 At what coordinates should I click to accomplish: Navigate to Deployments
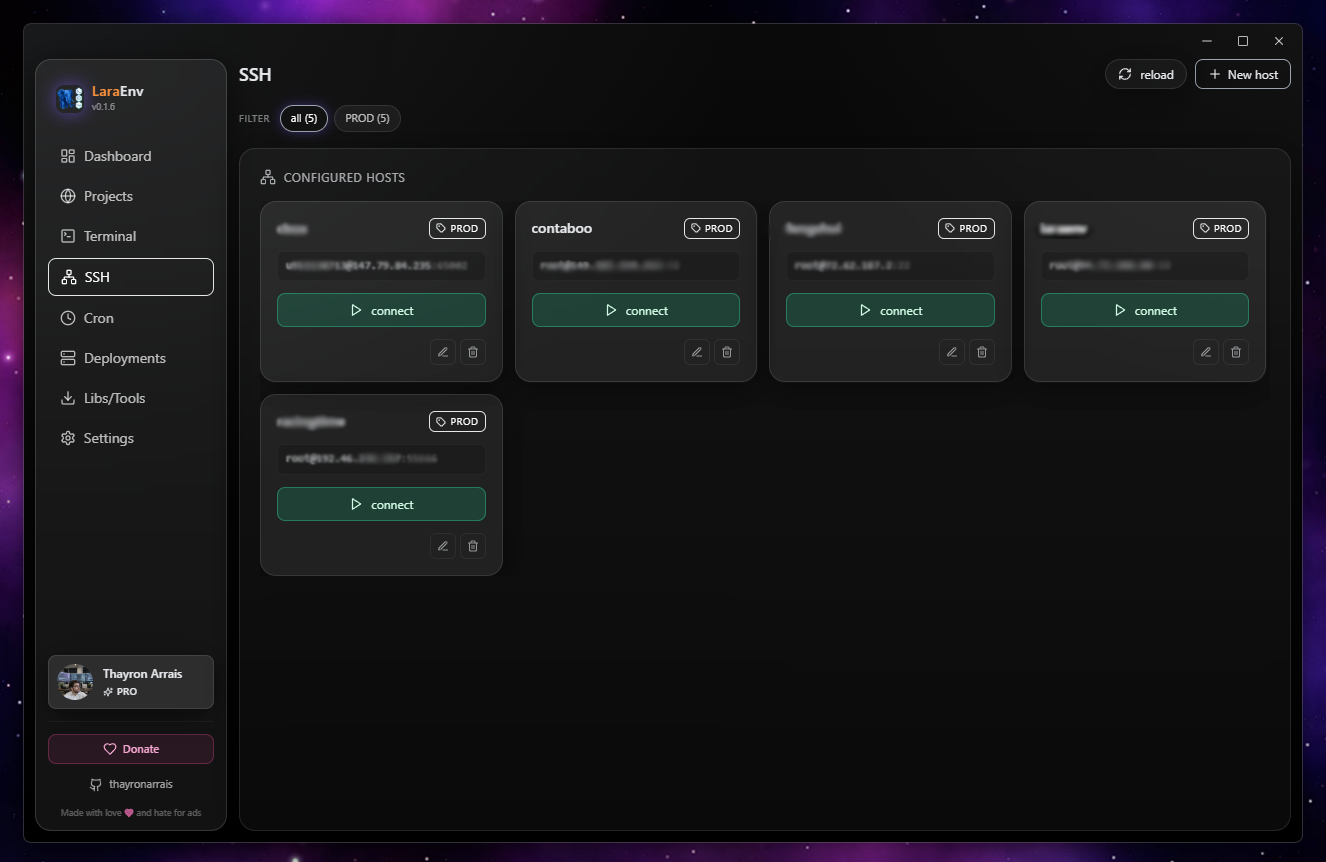point(131,358)
